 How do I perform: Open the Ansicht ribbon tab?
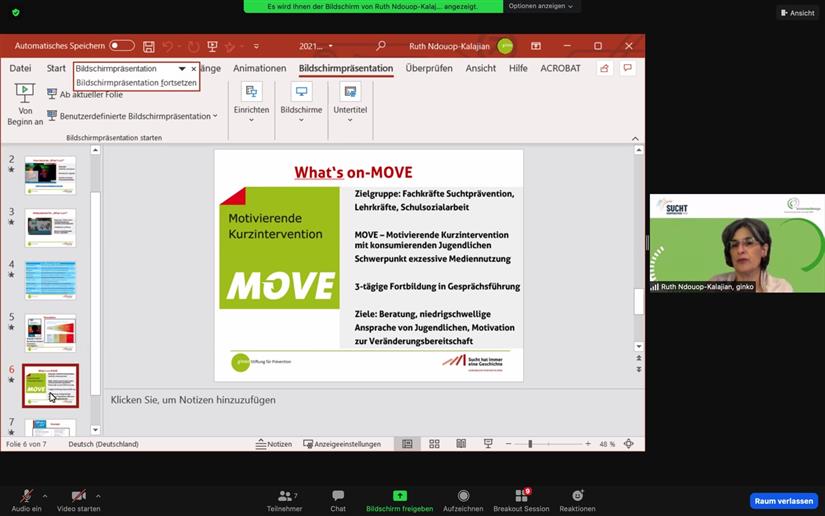click(480, 68)
